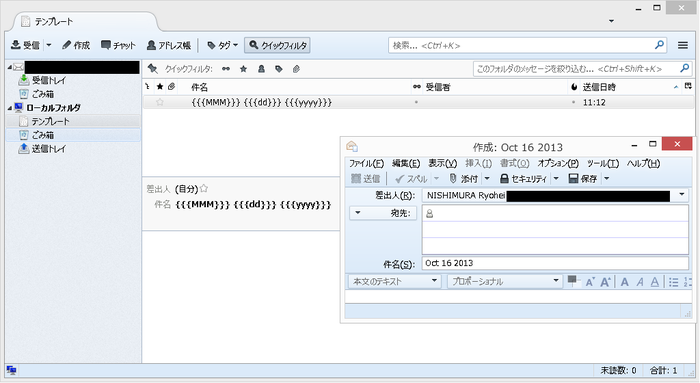The height and width of the screenshot is (383, 700).
Task: Click the 送信 send button
Action: coord(365,179)
